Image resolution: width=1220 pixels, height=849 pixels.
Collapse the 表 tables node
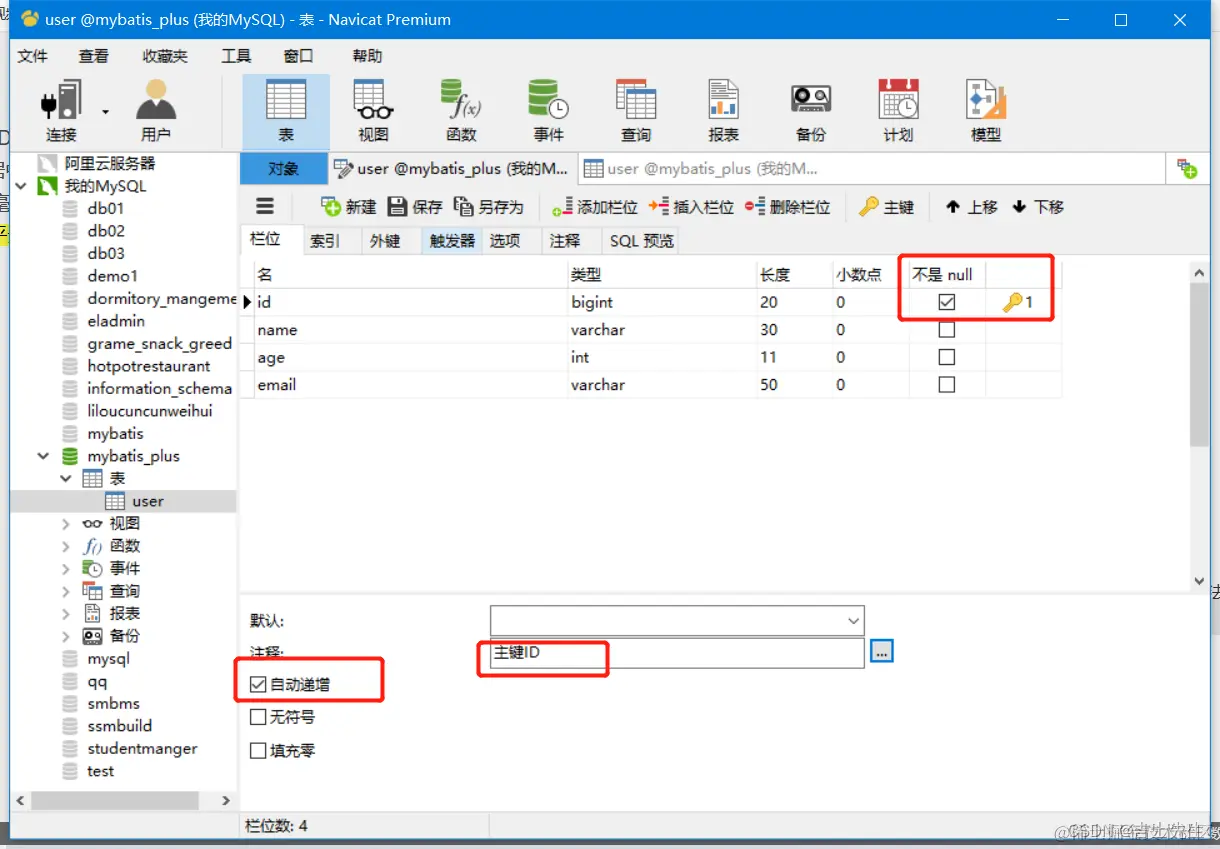click(66, 478)
